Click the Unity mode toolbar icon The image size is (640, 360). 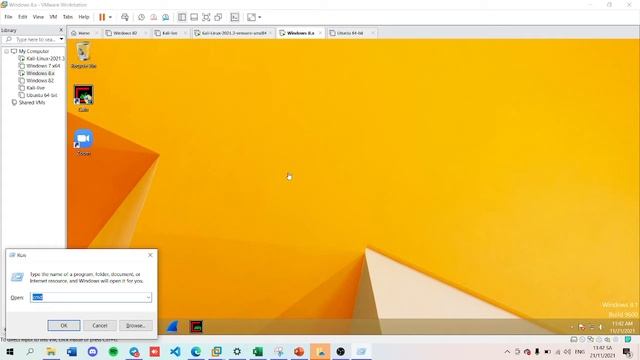(218, 17)
